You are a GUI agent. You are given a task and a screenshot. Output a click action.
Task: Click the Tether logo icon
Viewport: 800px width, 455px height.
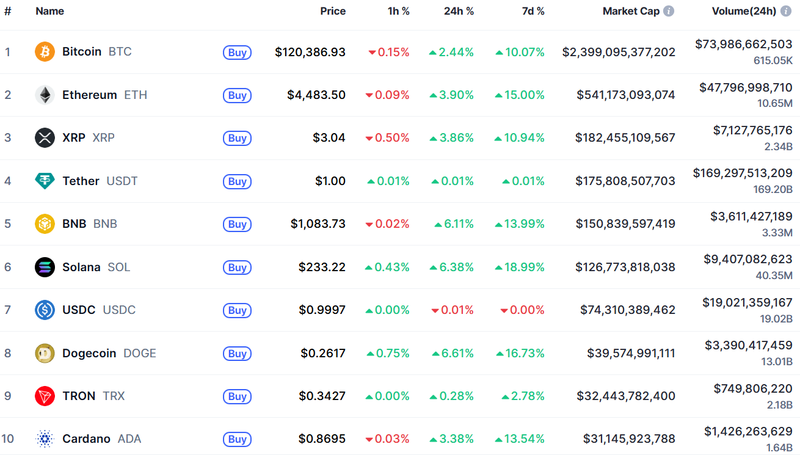[x=45, y=181]
